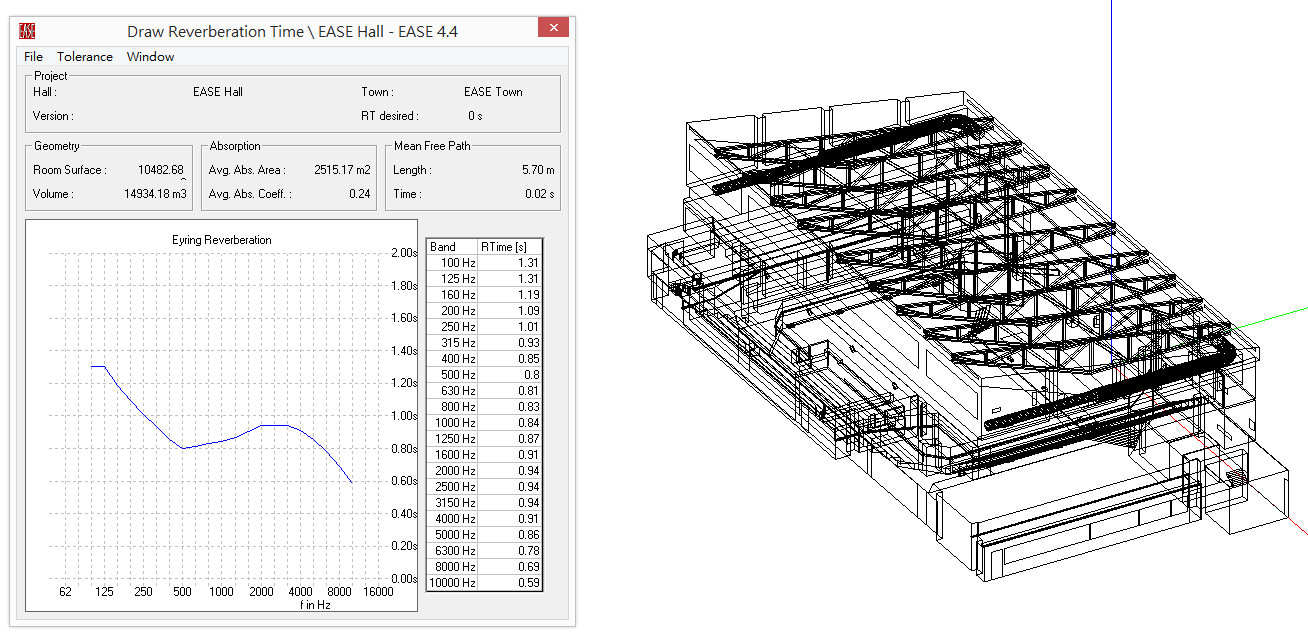Select the 125 Hz band row

click(x=484, y=279)
